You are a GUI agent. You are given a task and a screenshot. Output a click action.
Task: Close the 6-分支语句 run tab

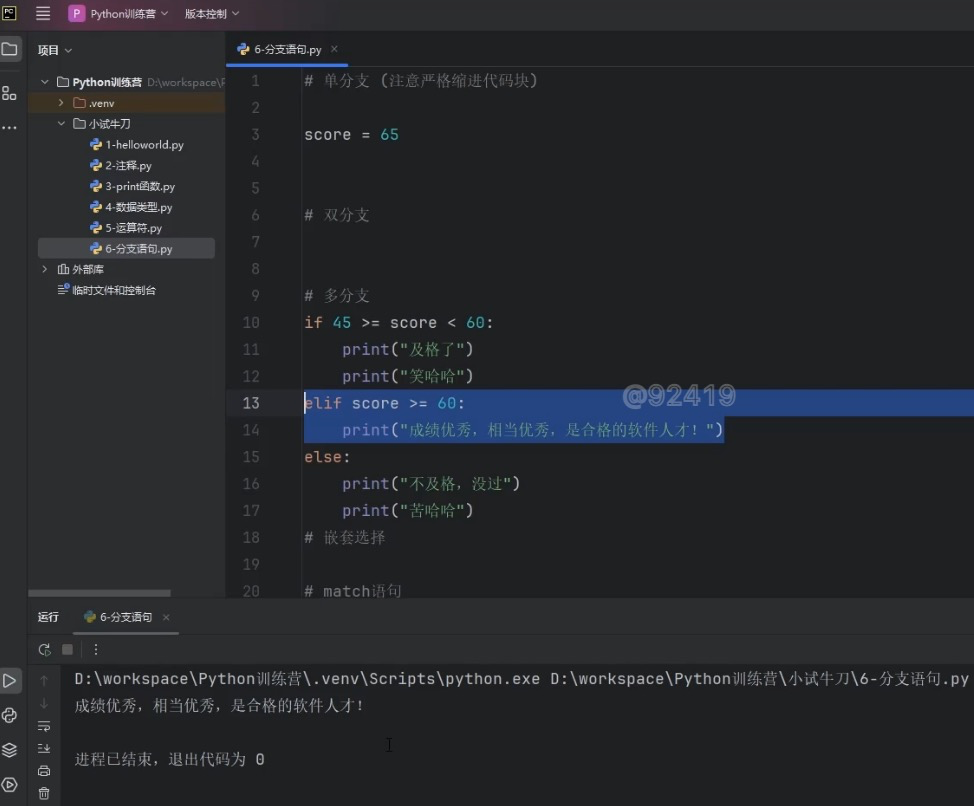point(166,617)
